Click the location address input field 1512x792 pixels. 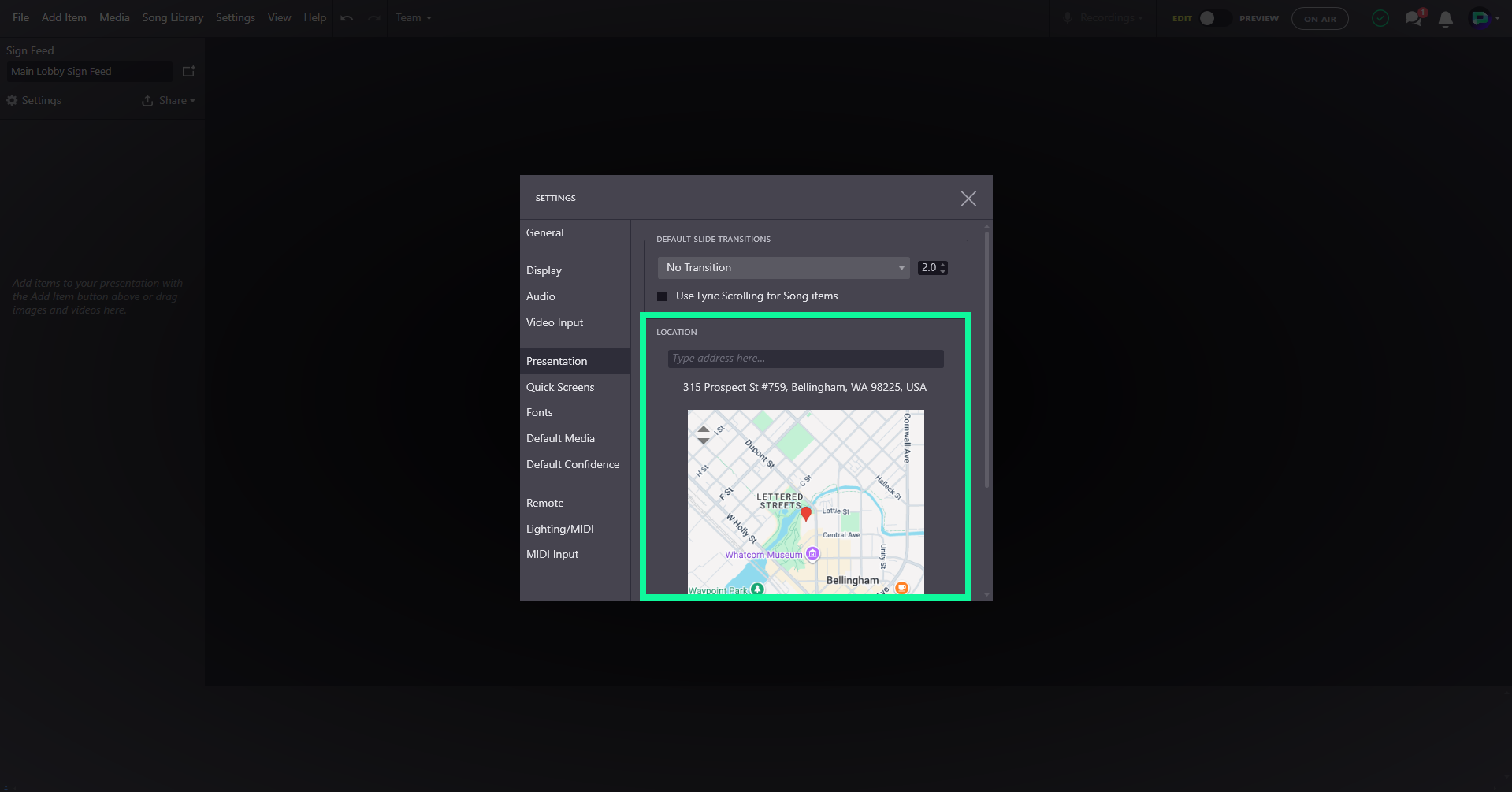[805, 359]
